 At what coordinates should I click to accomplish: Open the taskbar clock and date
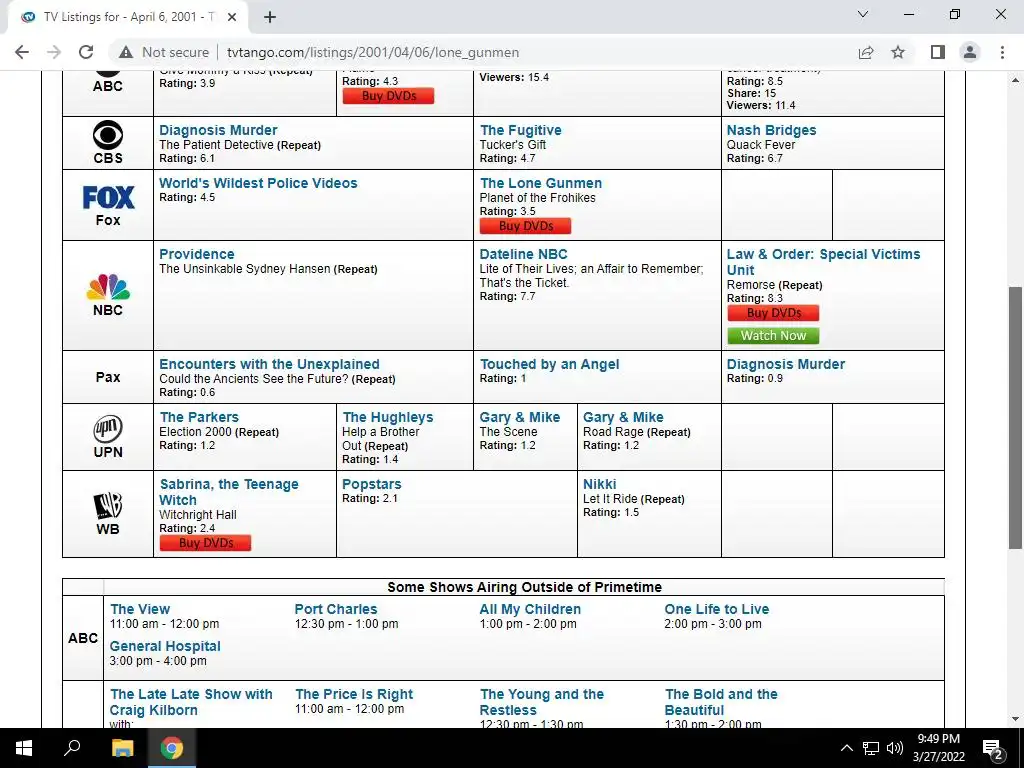click(938, 748)
